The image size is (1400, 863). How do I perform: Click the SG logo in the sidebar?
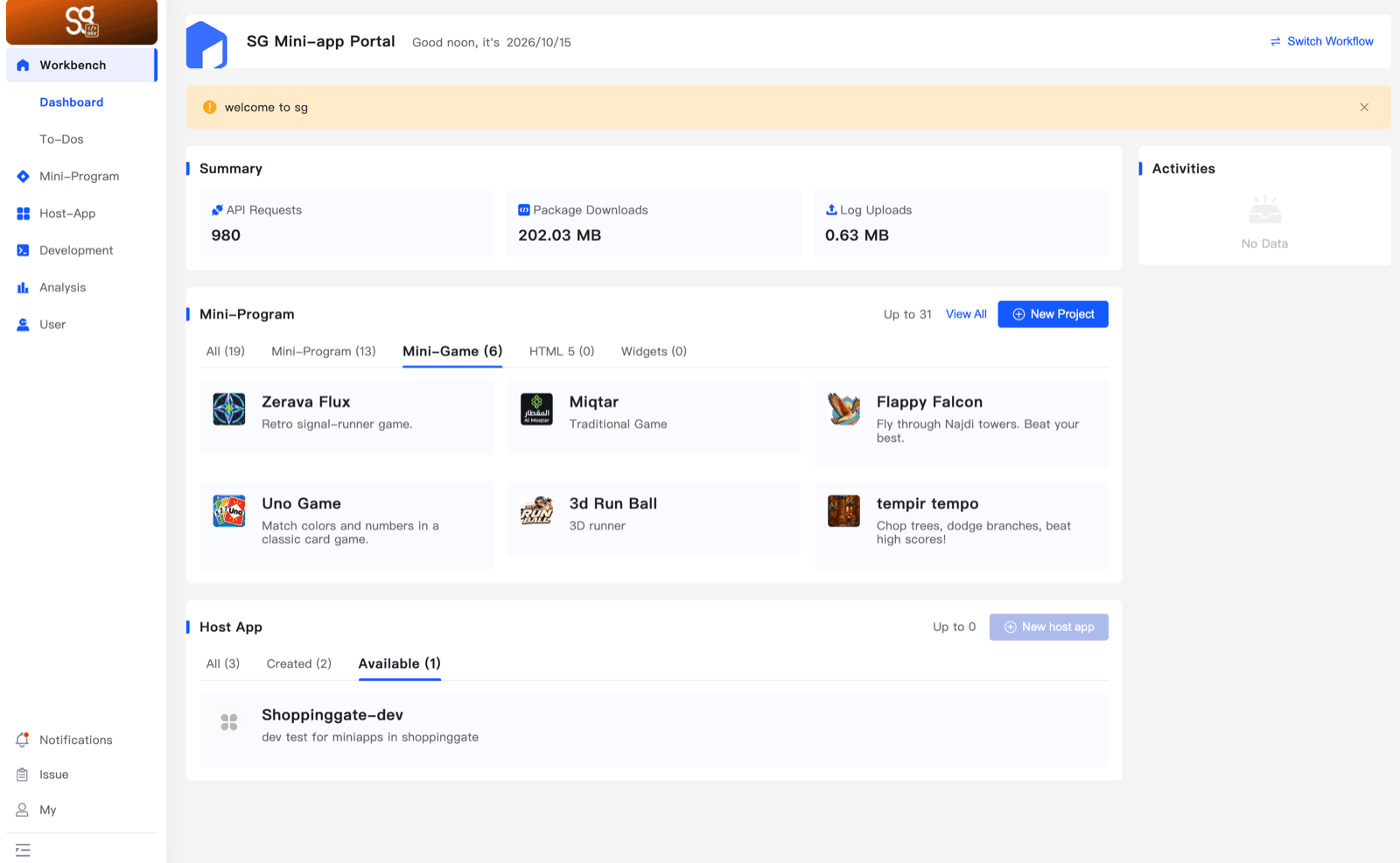(x=81, y=21)
